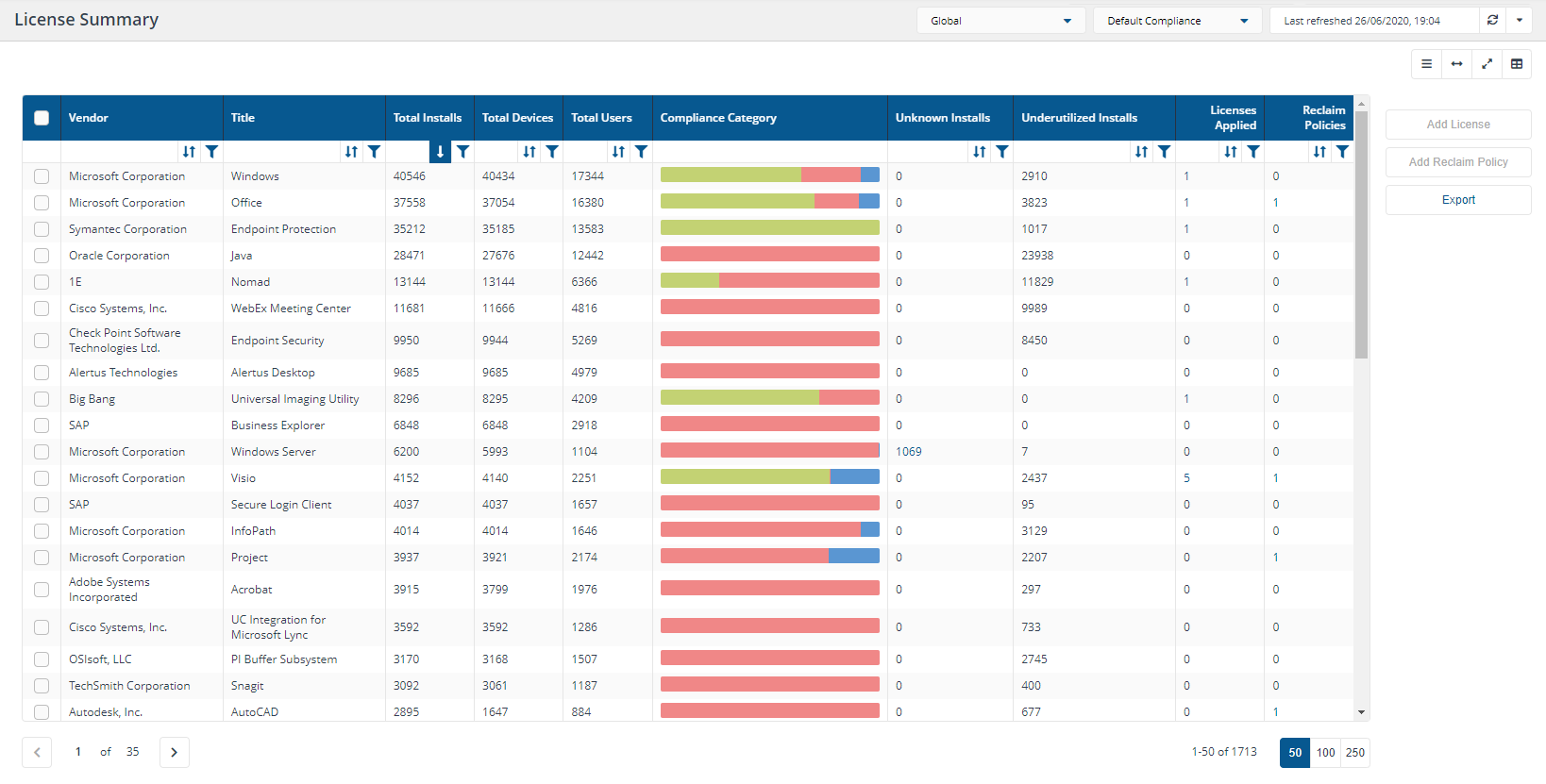Click the horizontal fit-width arrows icon
The width and height of the screenshot is (1546, 784).
point(1457,64)
